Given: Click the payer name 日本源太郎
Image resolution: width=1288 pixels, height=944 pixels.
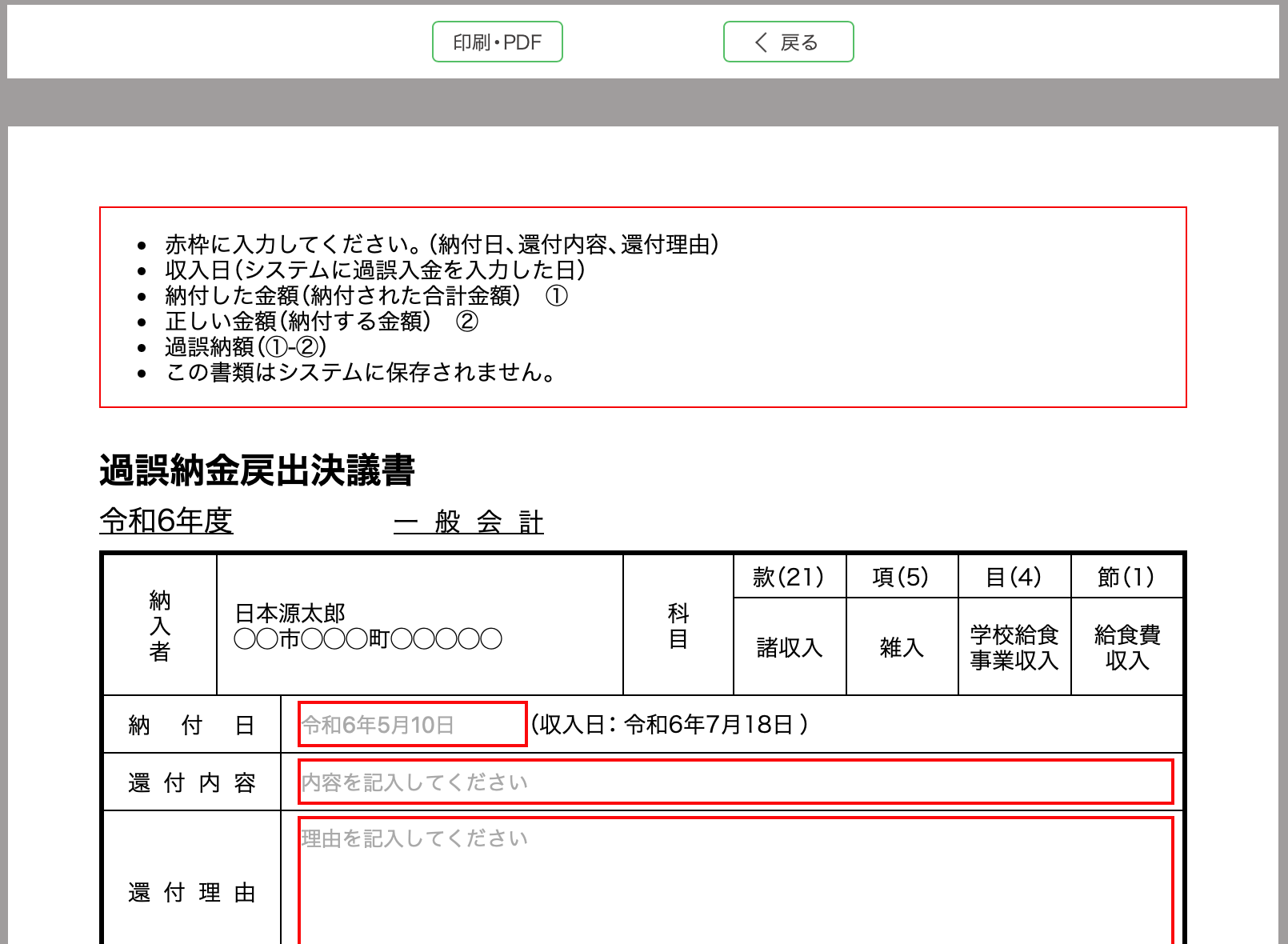Looking at the screenshot, I should pos(290,614).
